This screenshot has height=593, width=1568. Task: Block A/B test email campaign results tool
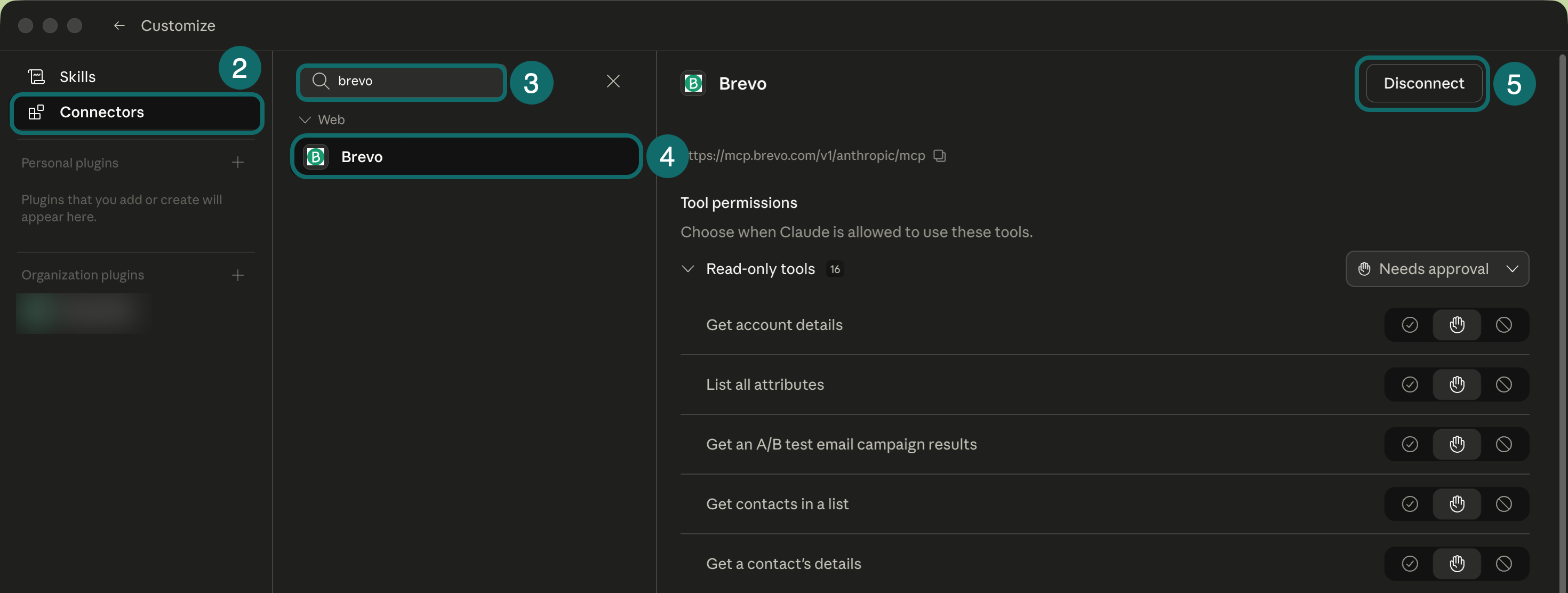[1503, 444]
